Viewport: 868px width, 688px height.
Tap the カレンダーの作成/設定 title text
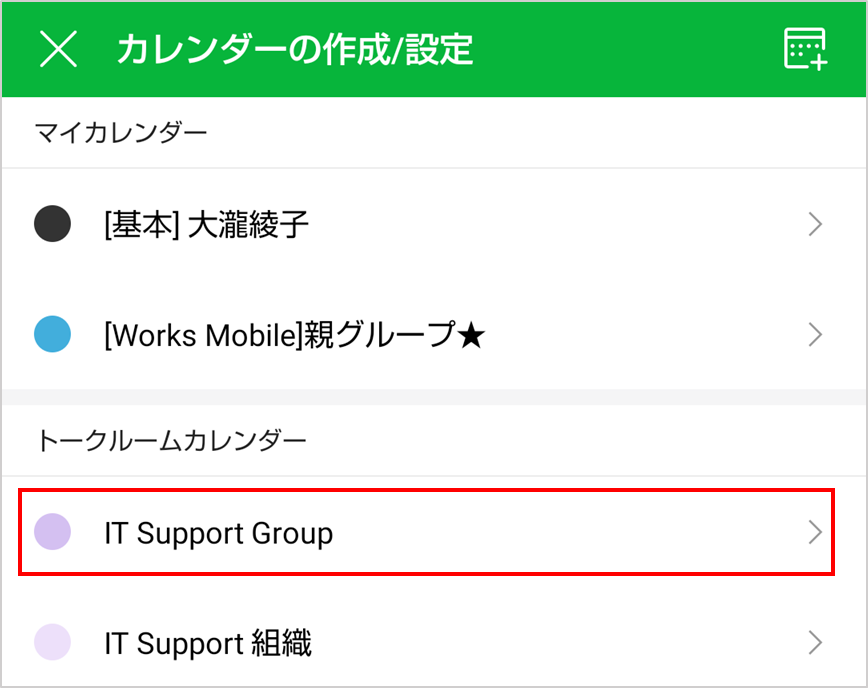pyautogui.click(x=295, y=49)
